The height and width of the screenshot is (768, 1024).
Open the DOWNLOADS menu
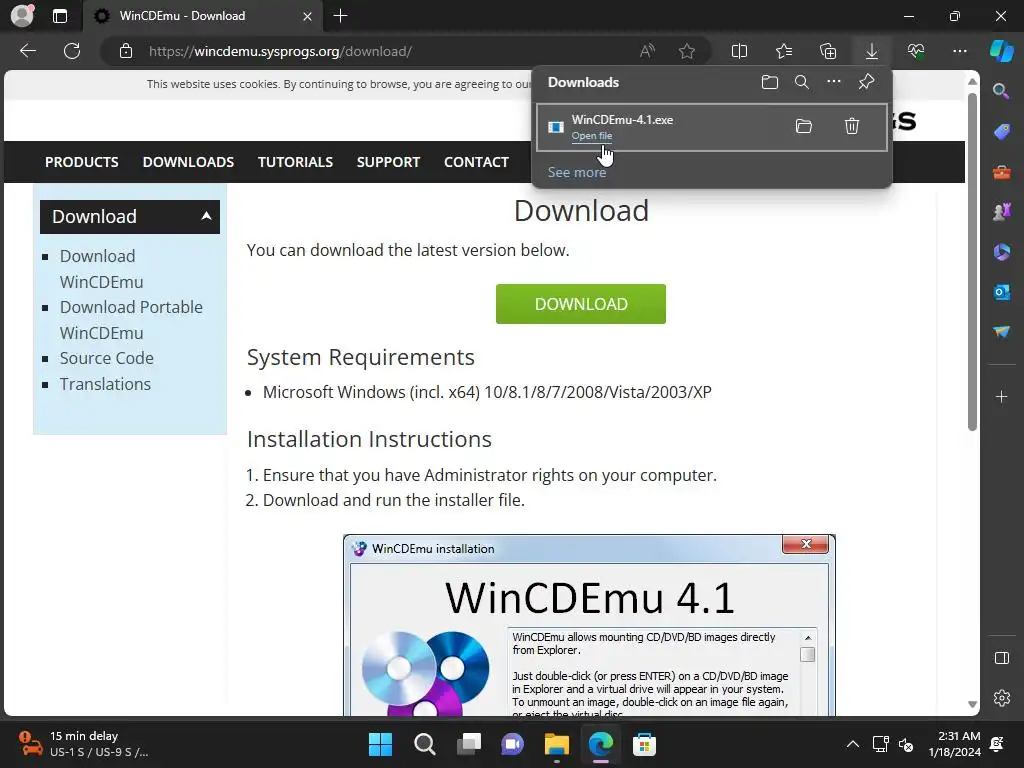tap(188, 162)
